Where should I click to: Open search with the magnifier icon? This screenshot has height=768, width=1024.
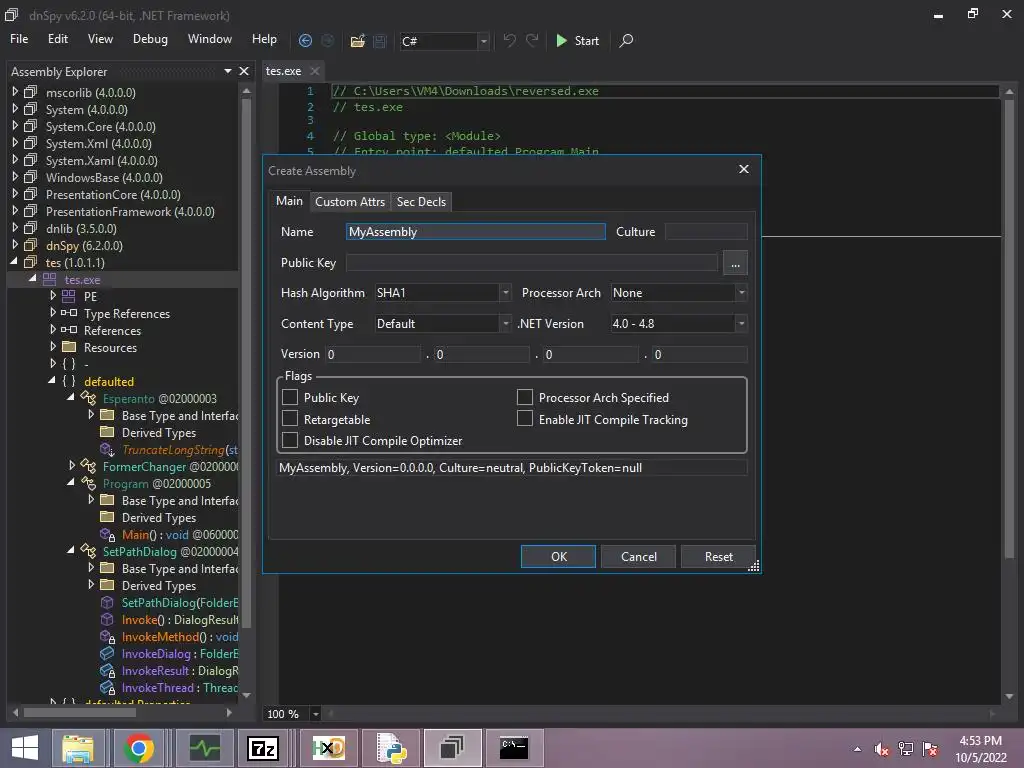coord(626,40)
